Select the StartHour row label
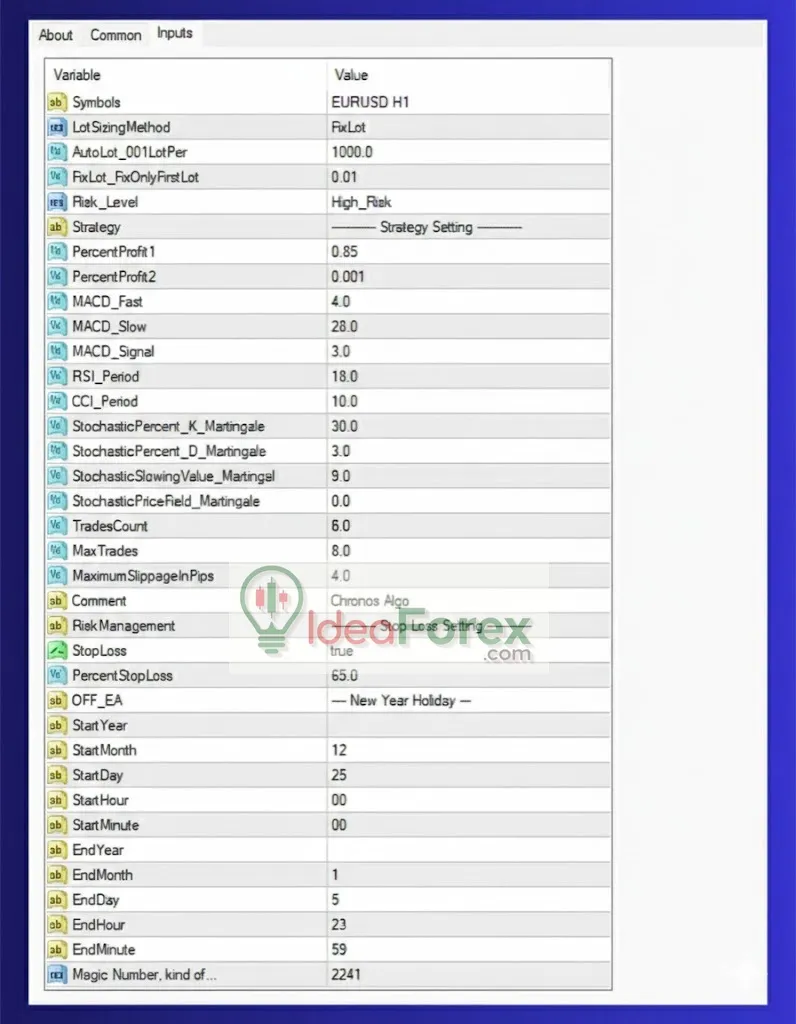The width and height of the screenshot is (796, 1024). 100,801
